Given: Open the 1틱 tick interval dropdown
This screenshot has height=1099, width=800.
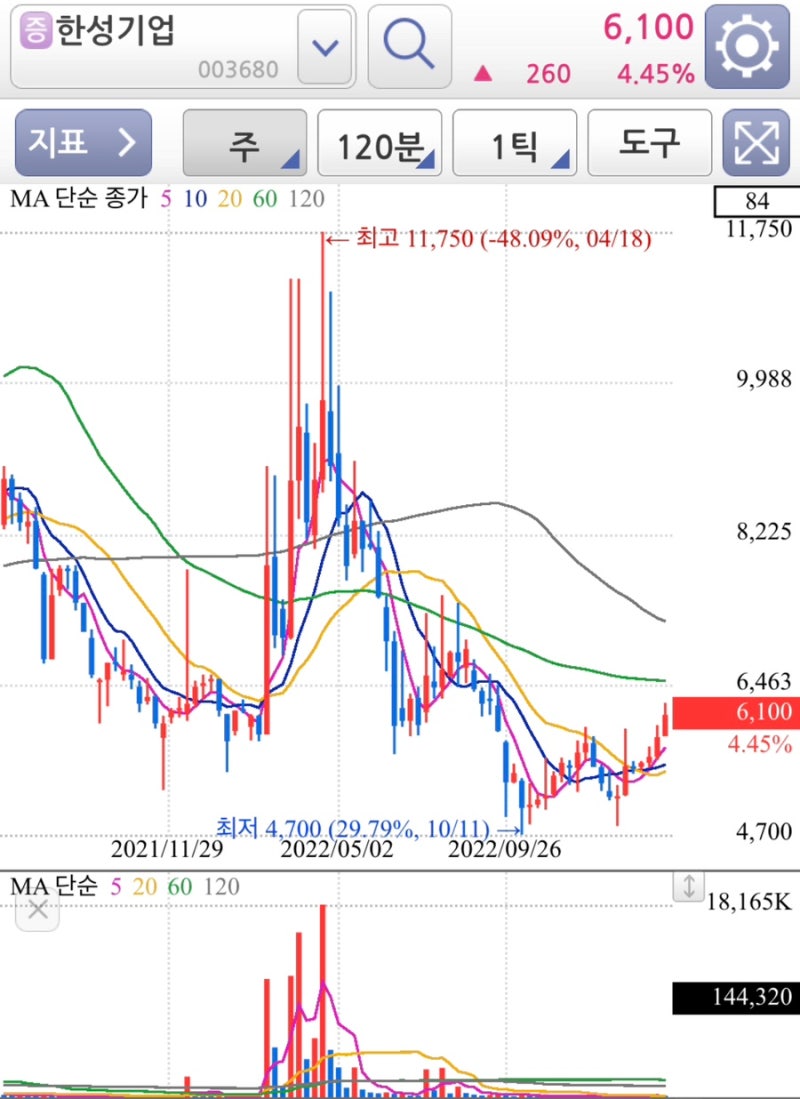Looking at the screenshot, I should tap(515, 143).
